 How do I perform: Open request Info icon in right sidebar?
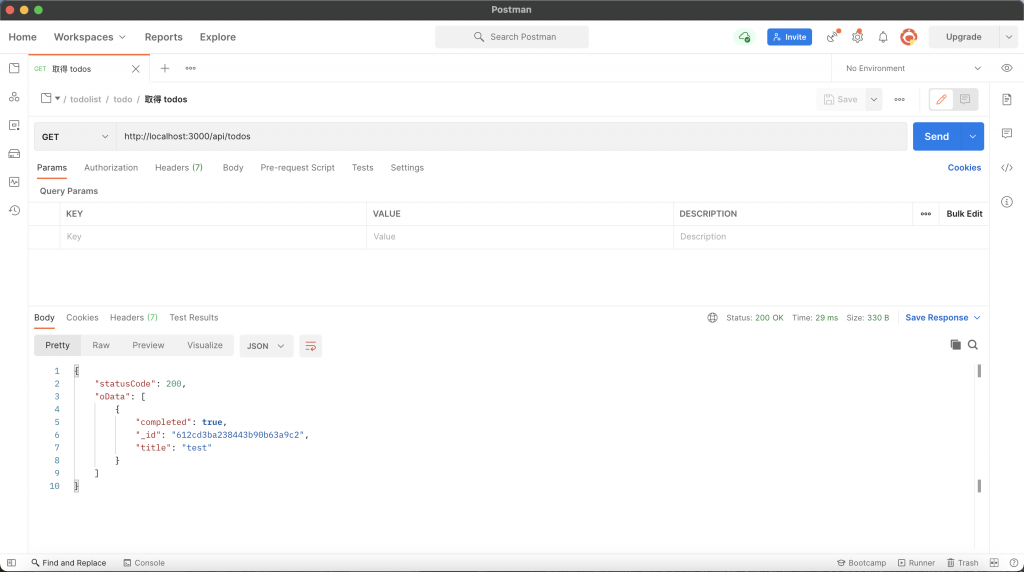pyautogui.click(x=1006, y=202)
